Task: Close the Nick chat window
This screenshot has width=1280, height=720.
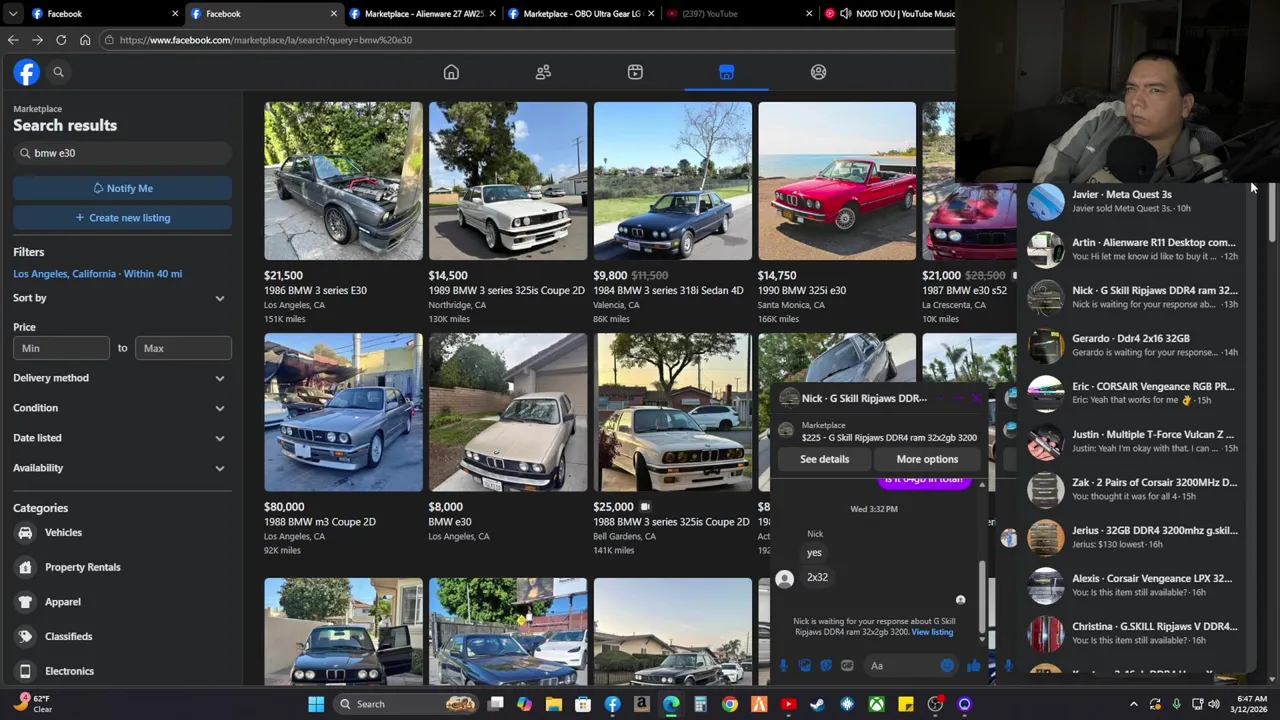Action: click(x=976, y=398)
